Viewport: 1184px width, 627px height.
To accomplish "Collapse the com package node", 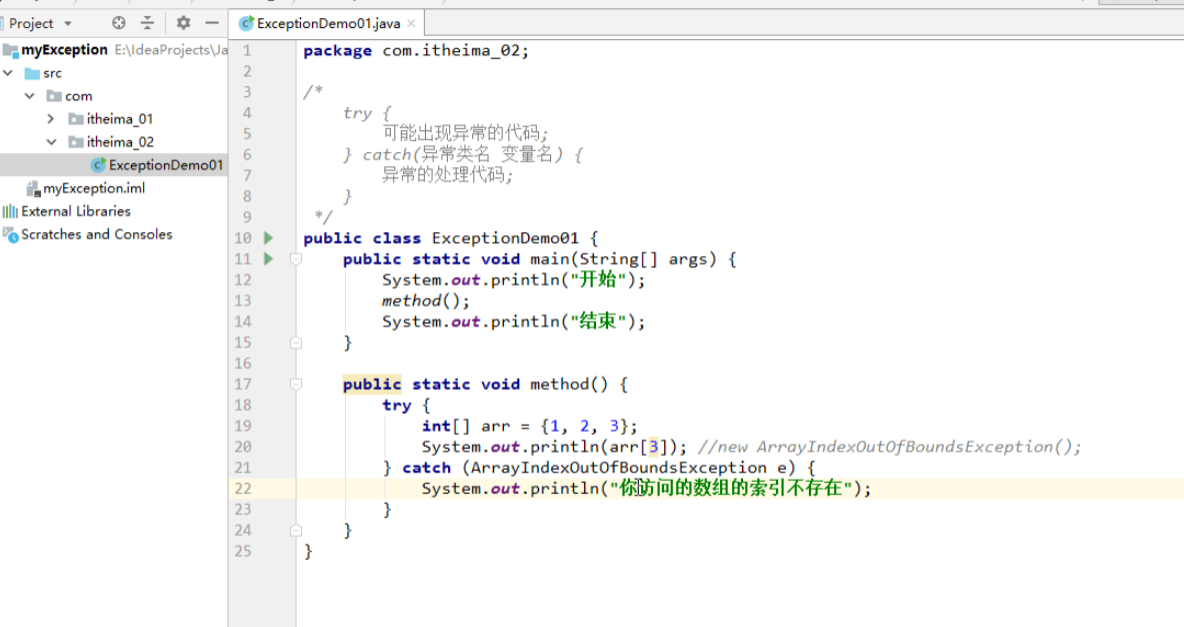I will pyautogui.click(x=29, y=96).
